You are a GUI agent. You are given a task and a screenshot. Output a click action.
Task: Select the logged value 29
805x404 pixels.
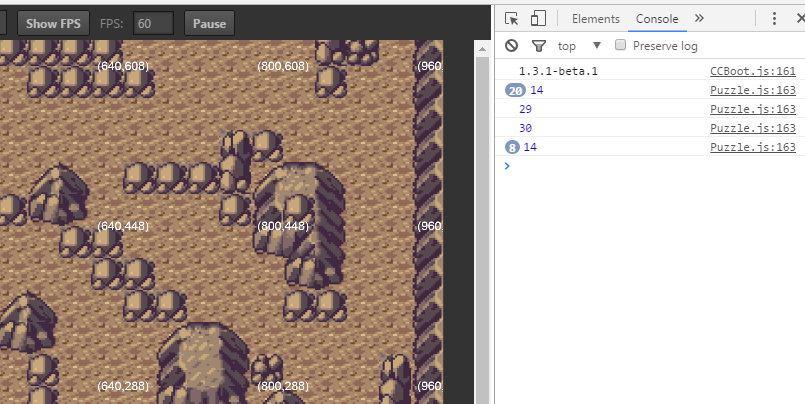[525, 109]
